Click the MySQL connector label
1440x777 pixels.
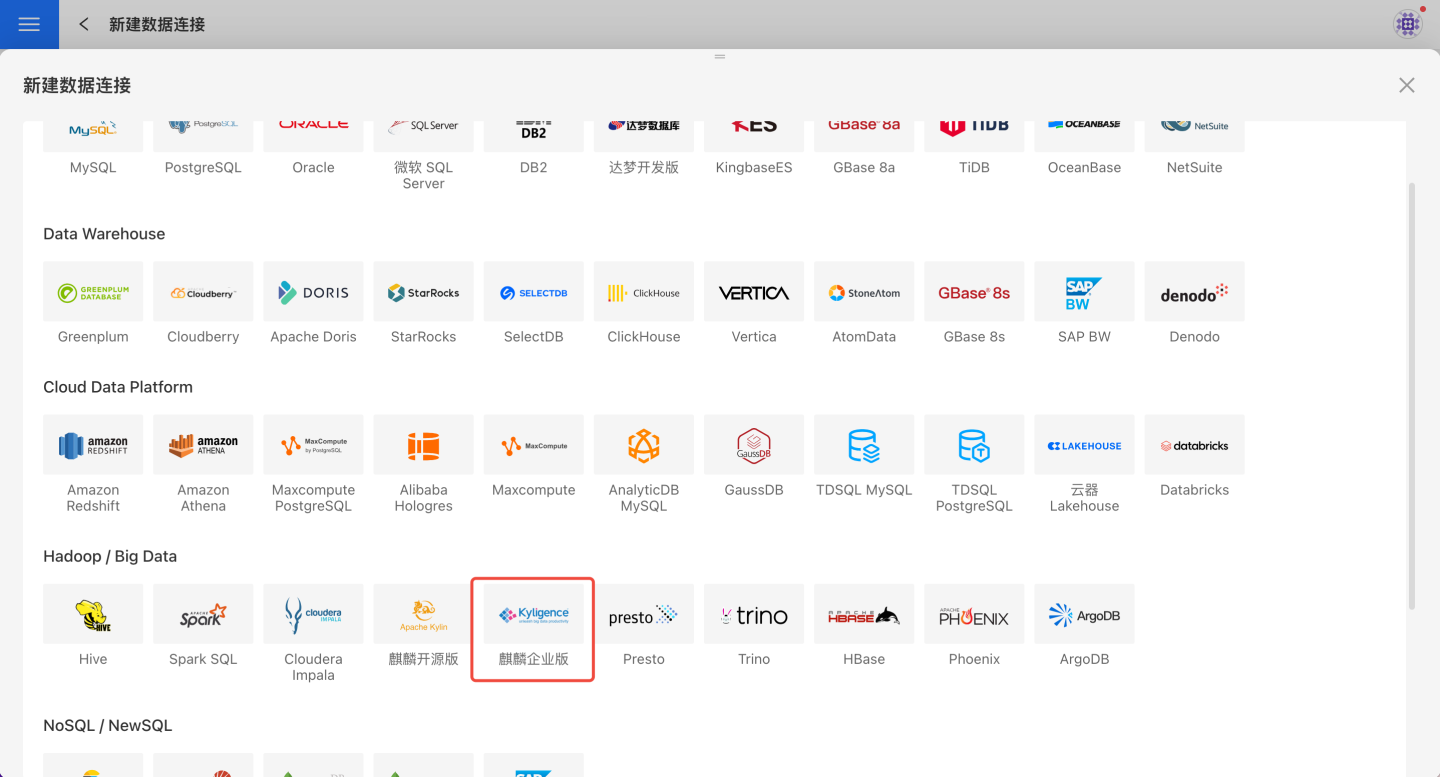(93, 168)
